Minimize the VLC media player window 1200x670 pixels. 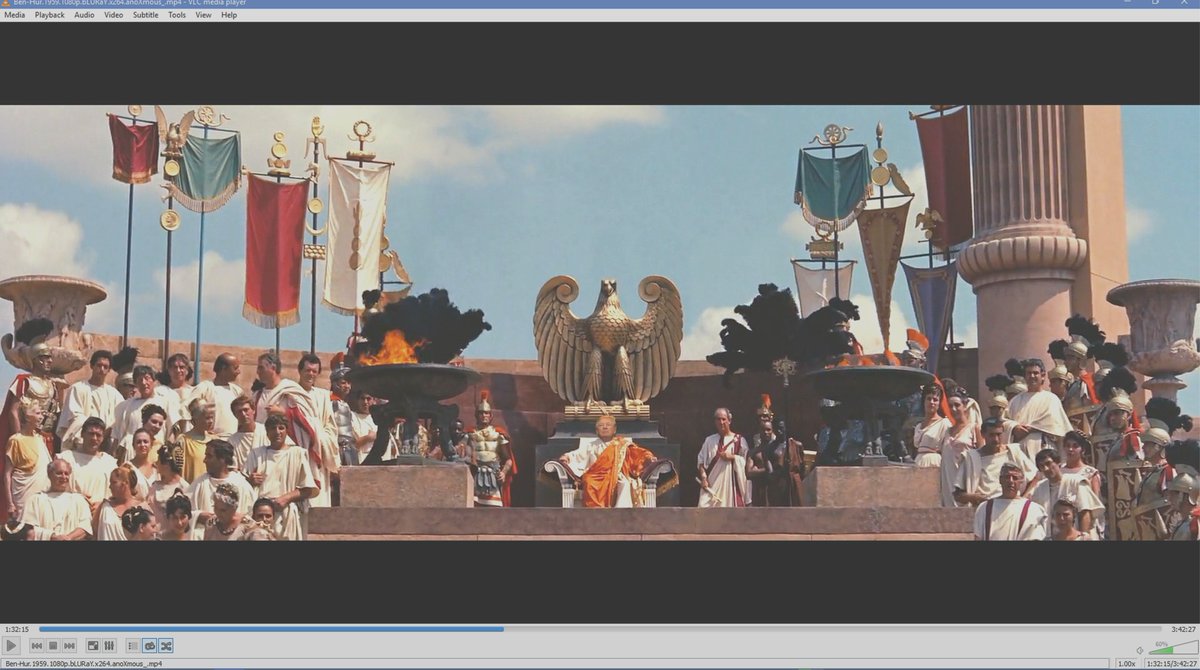(1127, 3)
